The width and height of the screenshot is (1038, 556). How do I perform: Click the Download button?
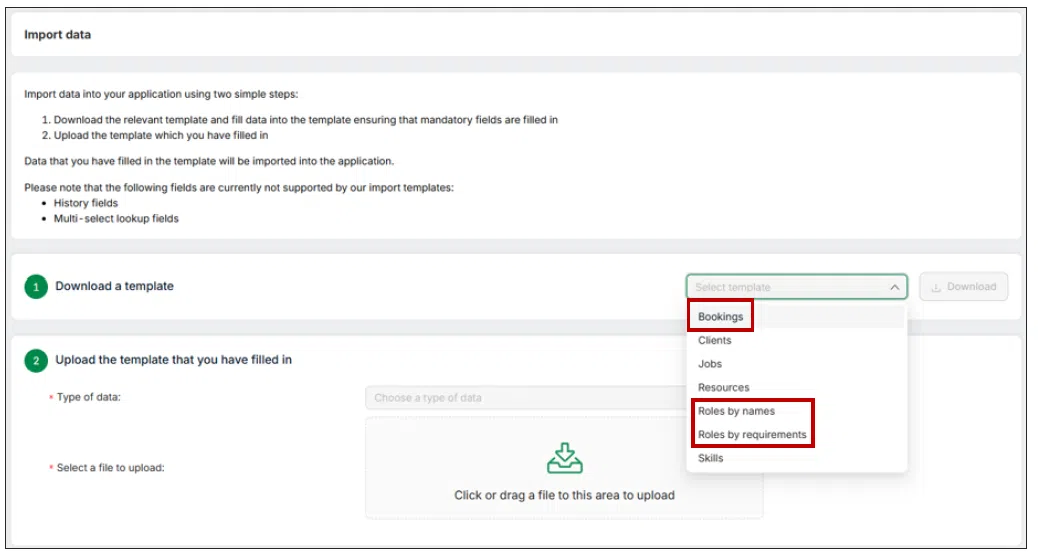click(x=964, y=287)
